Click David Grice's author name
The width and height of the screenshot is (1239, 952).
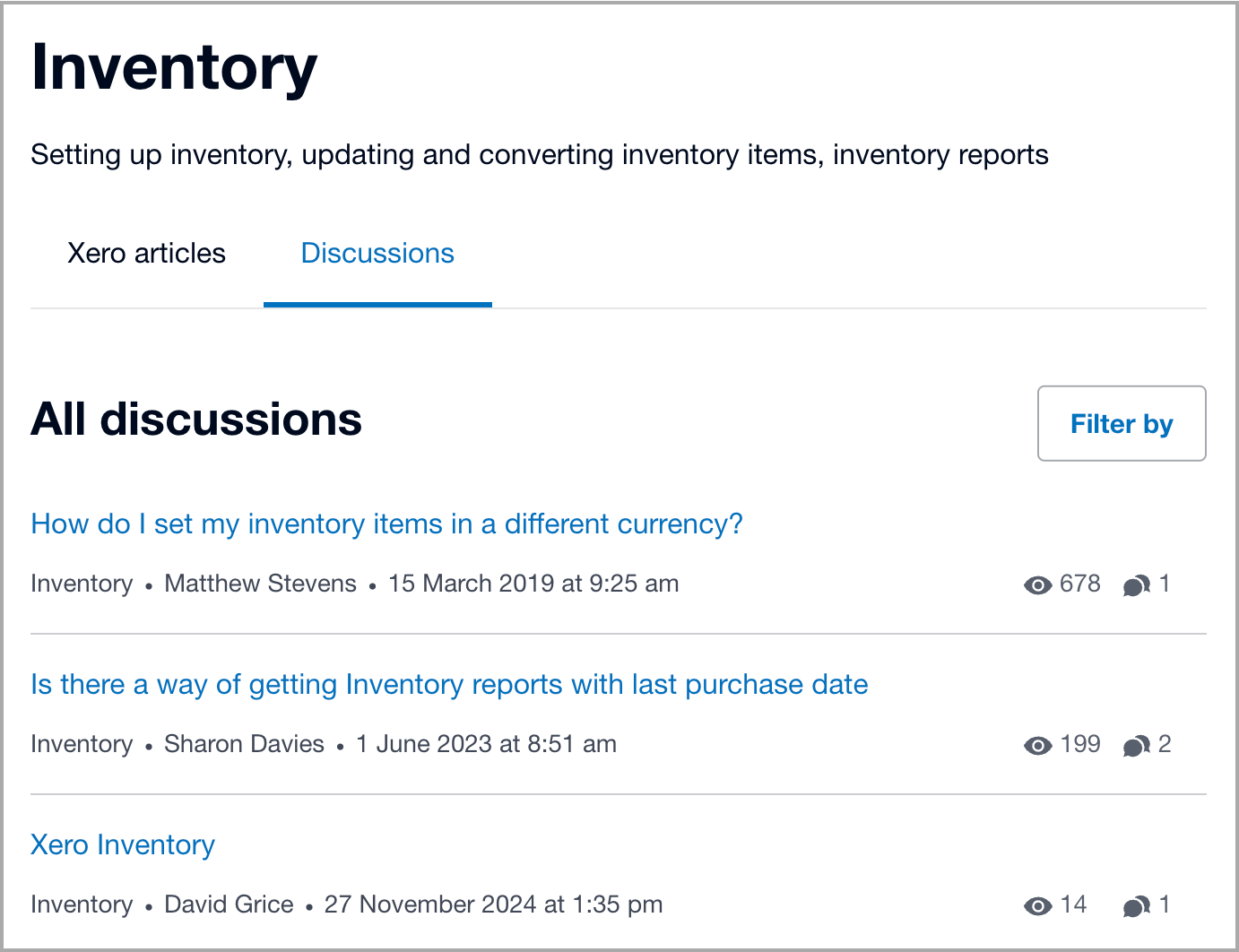coord(229,904)
